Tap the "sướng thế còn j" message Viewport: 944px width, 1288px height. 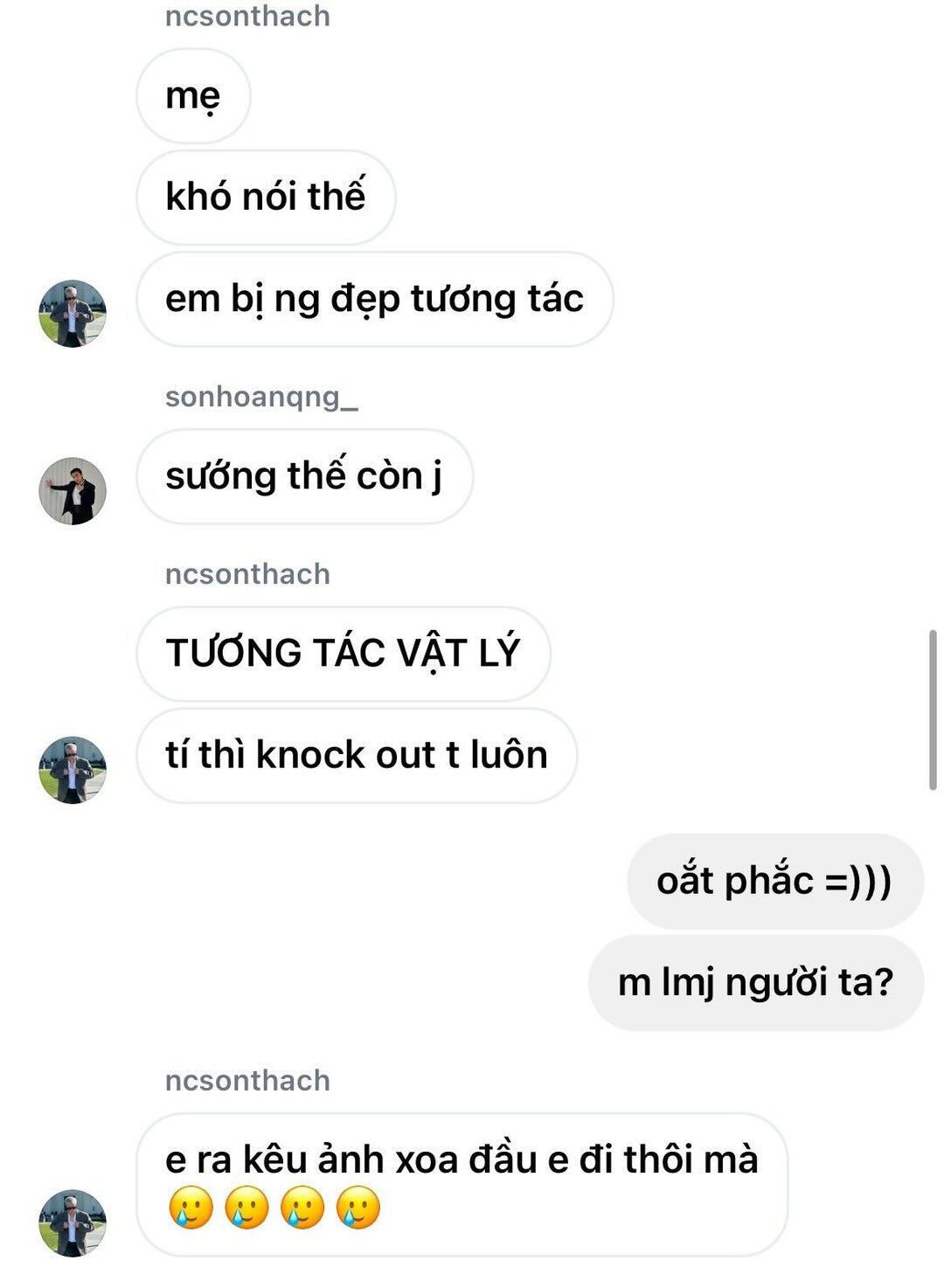304,477
